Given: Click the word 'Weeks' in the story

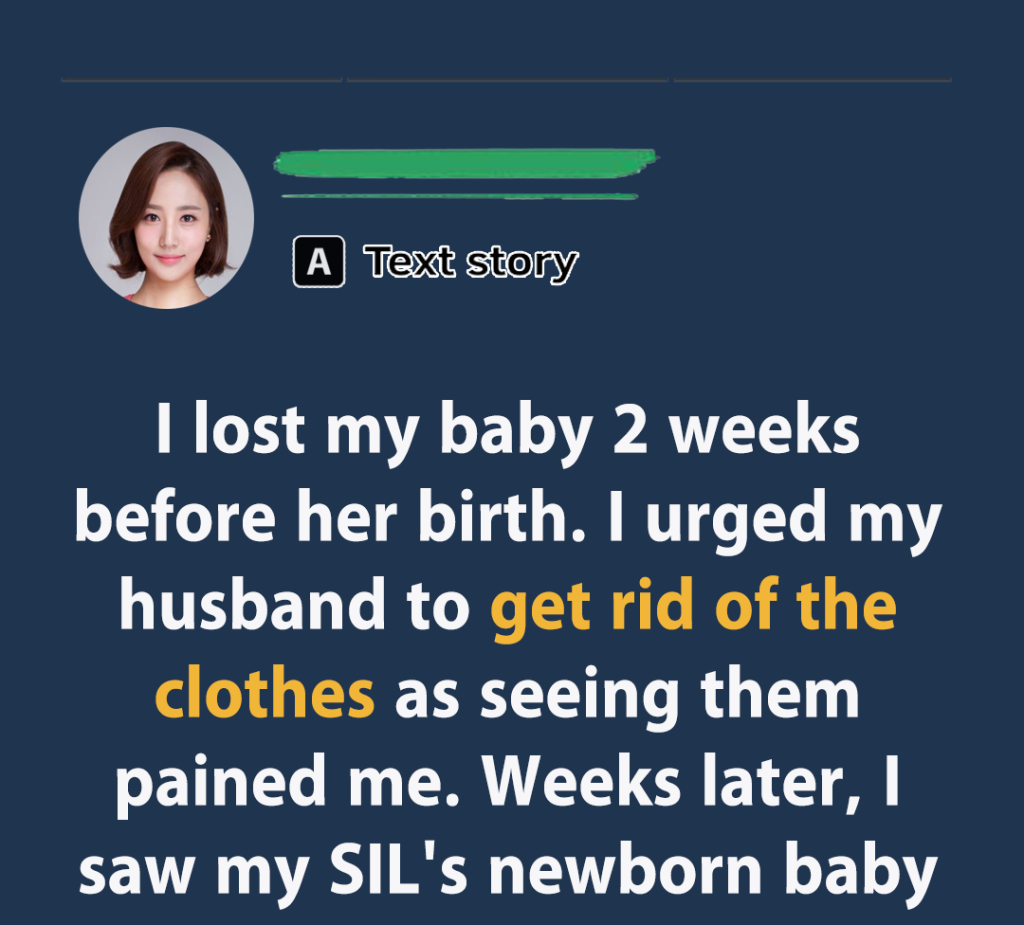Looking at the screenshot, I should click(582, 781).
